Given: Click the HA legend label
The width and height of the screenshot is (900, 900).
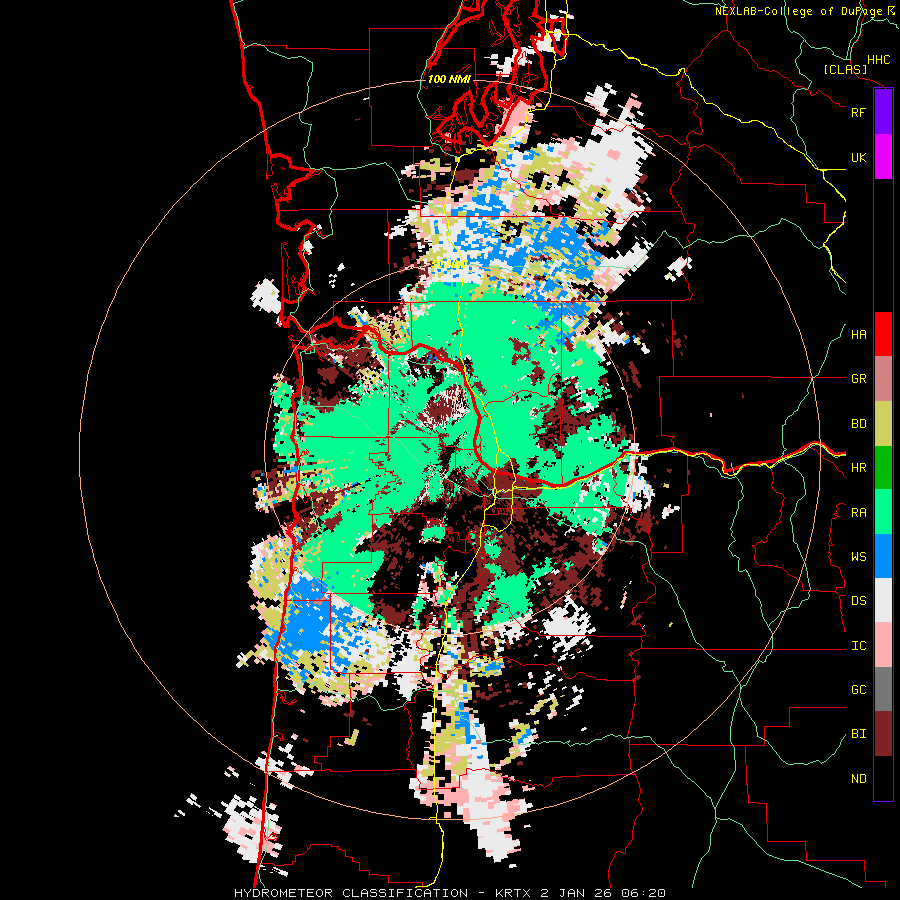Looking at the screenshot, I should tap(858, 335).
